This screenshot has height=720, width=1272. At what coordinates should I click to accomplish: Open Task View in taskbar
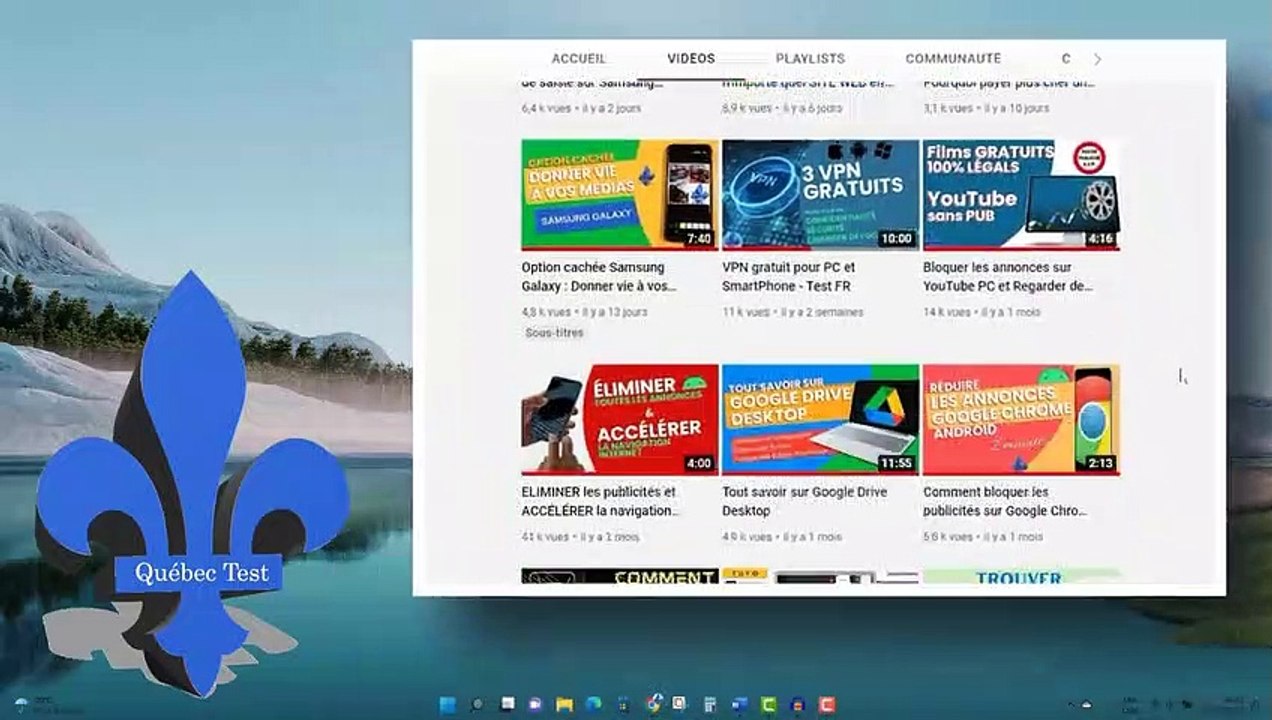(507, 704)
